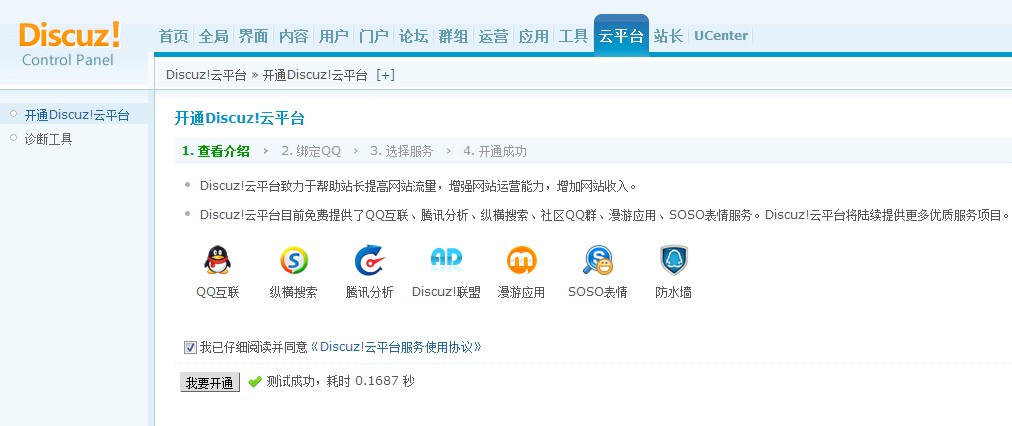Screen dimensions: 1012x426
Task: Open 诊断工具 in sidebar
Action: [x=48, y=139]
